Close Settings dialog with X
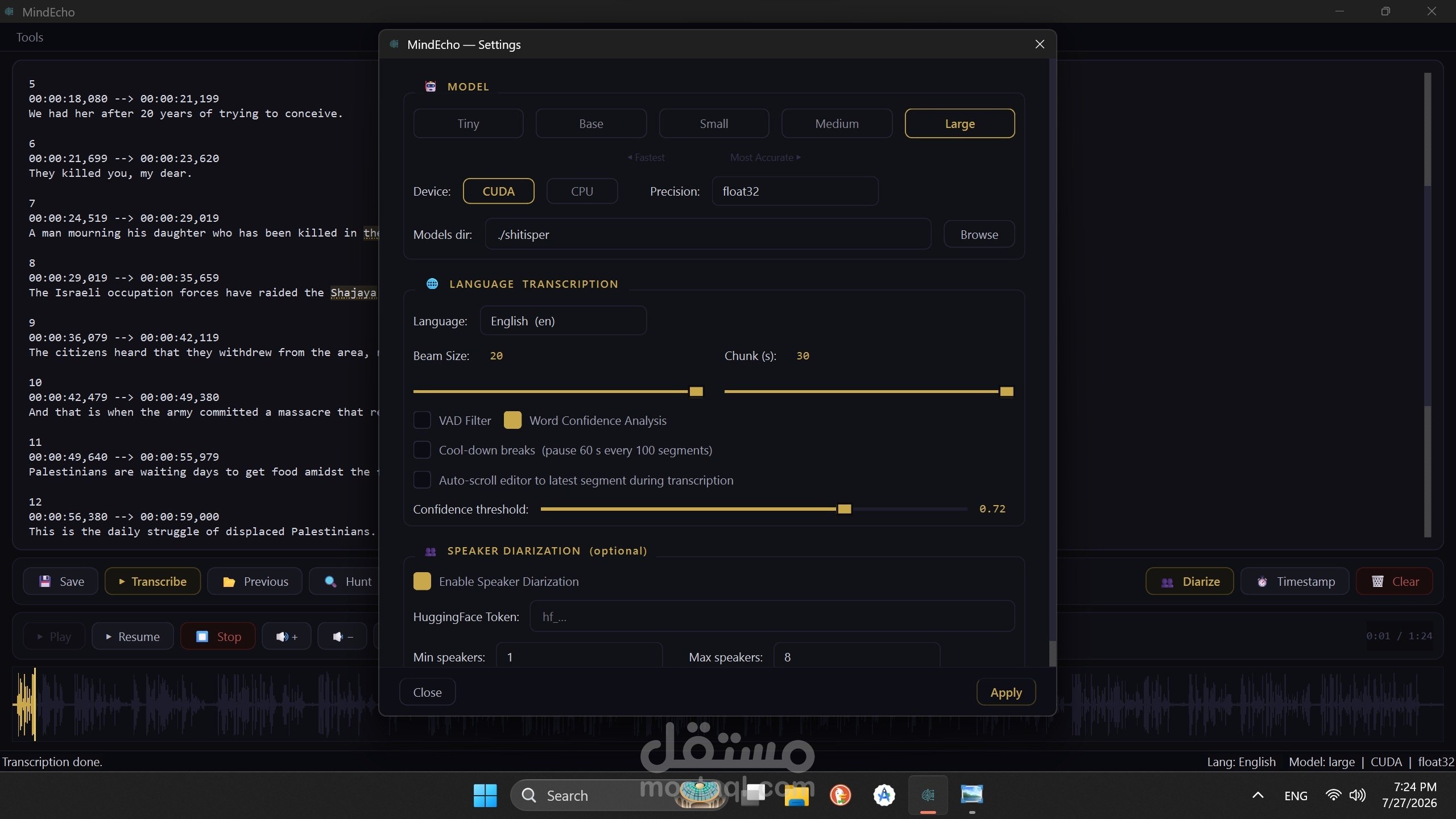1456x819 pixels. point(1040,44)
